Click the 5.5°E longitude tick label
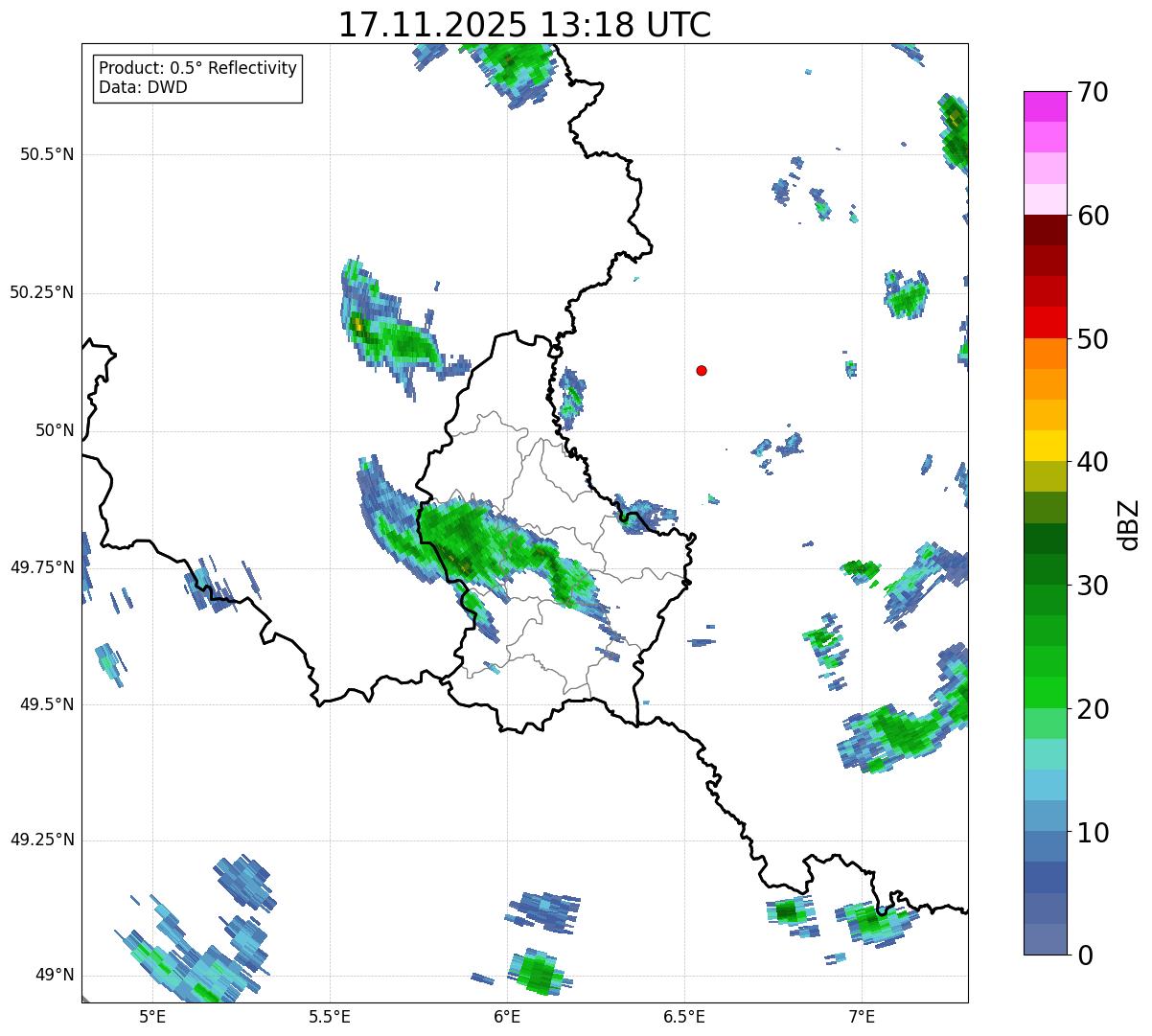 330,1016
